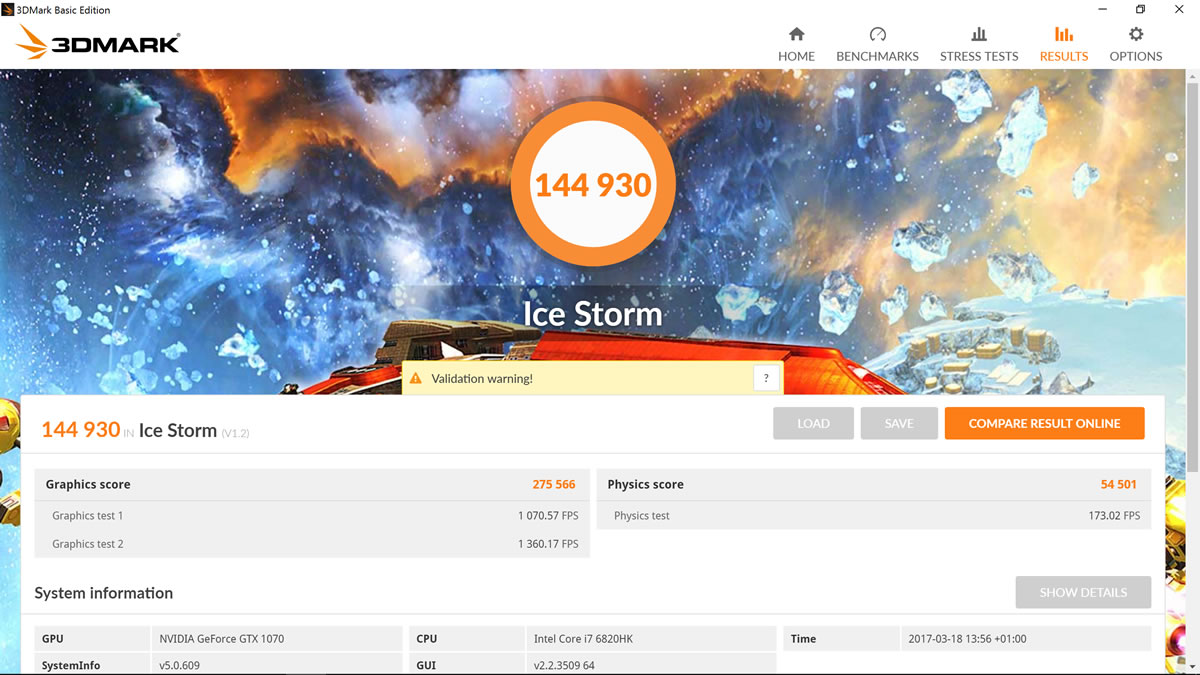Open the Options tab

click(x=1135, y=44)
